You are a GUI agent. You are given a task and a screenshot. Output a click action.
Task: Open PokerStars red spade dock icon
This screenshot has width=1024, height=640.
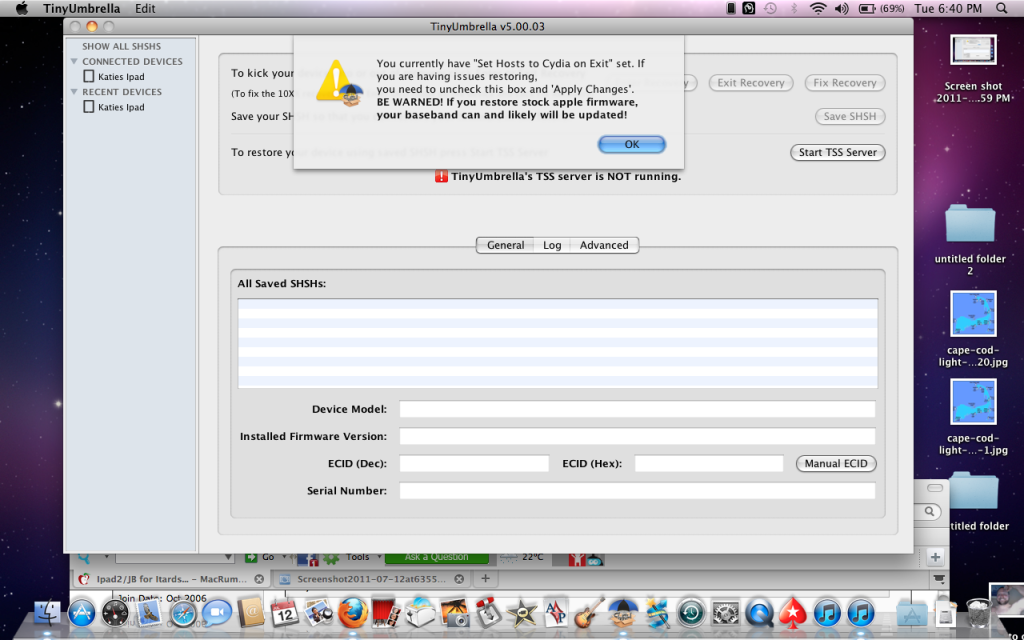pyautogui.click(x=792, y=614)
